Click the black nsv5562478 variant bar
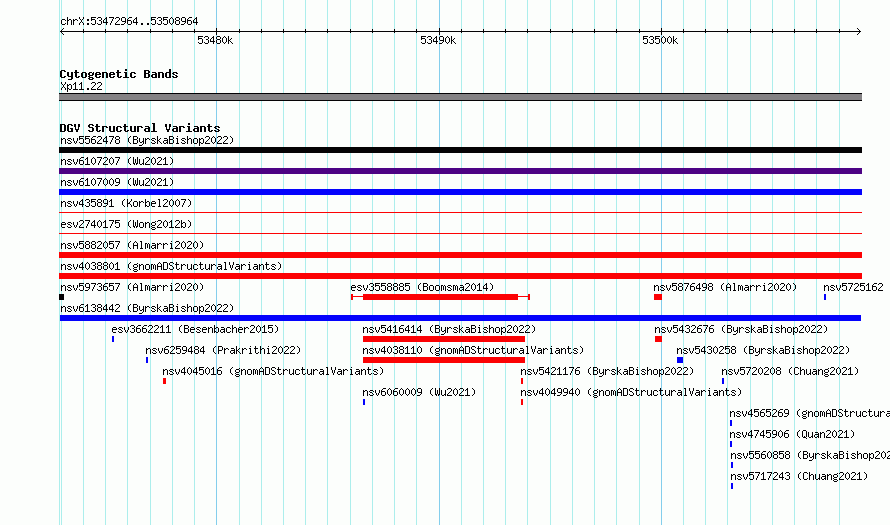This screenshot has width=890, height=525. tap(460, 150)
